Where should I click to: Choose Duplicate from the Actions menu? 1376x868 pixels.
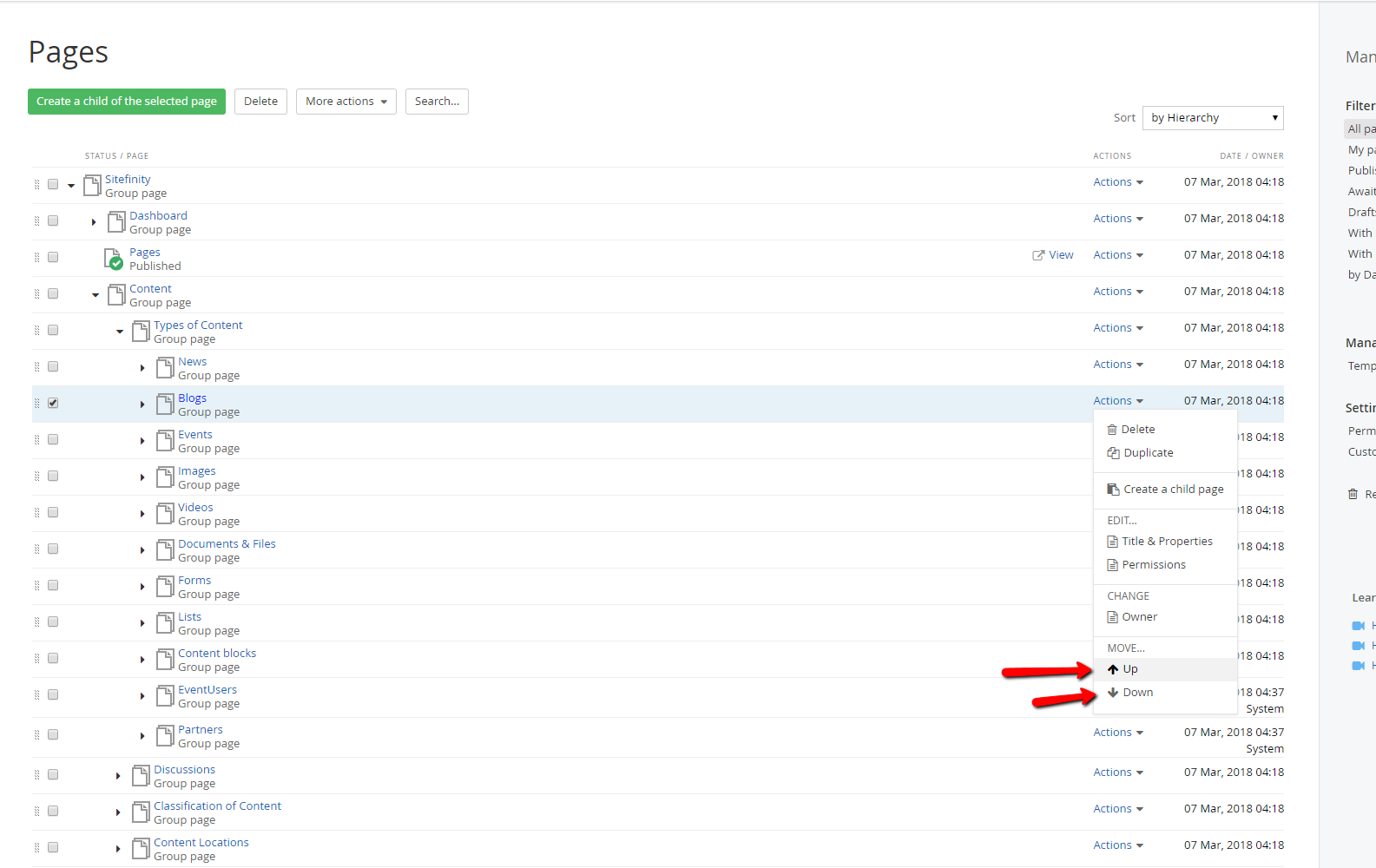point(1148,453)
